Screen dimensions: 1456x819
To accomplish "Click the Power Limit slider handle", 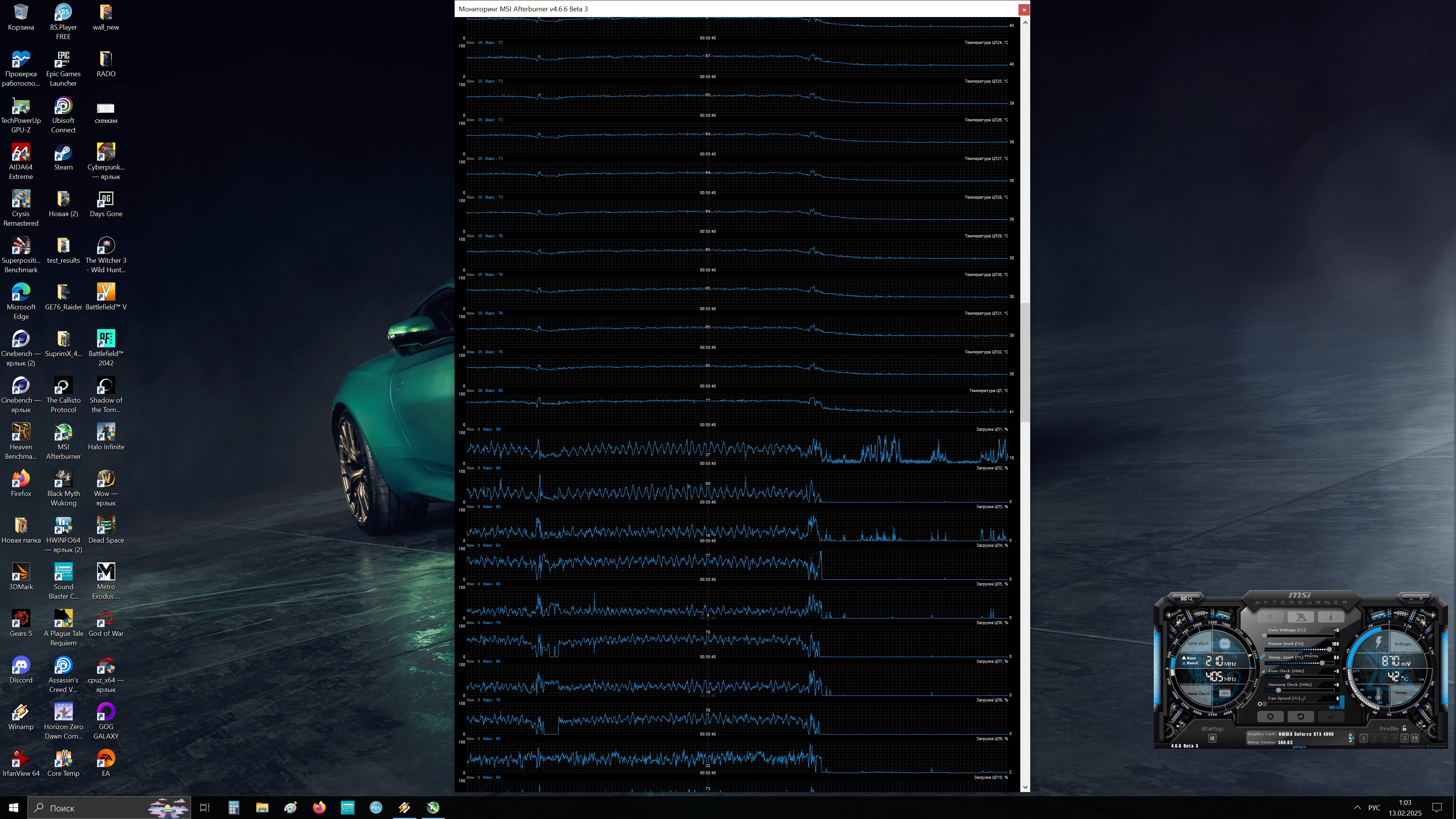I will pyautogui.click(x=1329, y=650).
